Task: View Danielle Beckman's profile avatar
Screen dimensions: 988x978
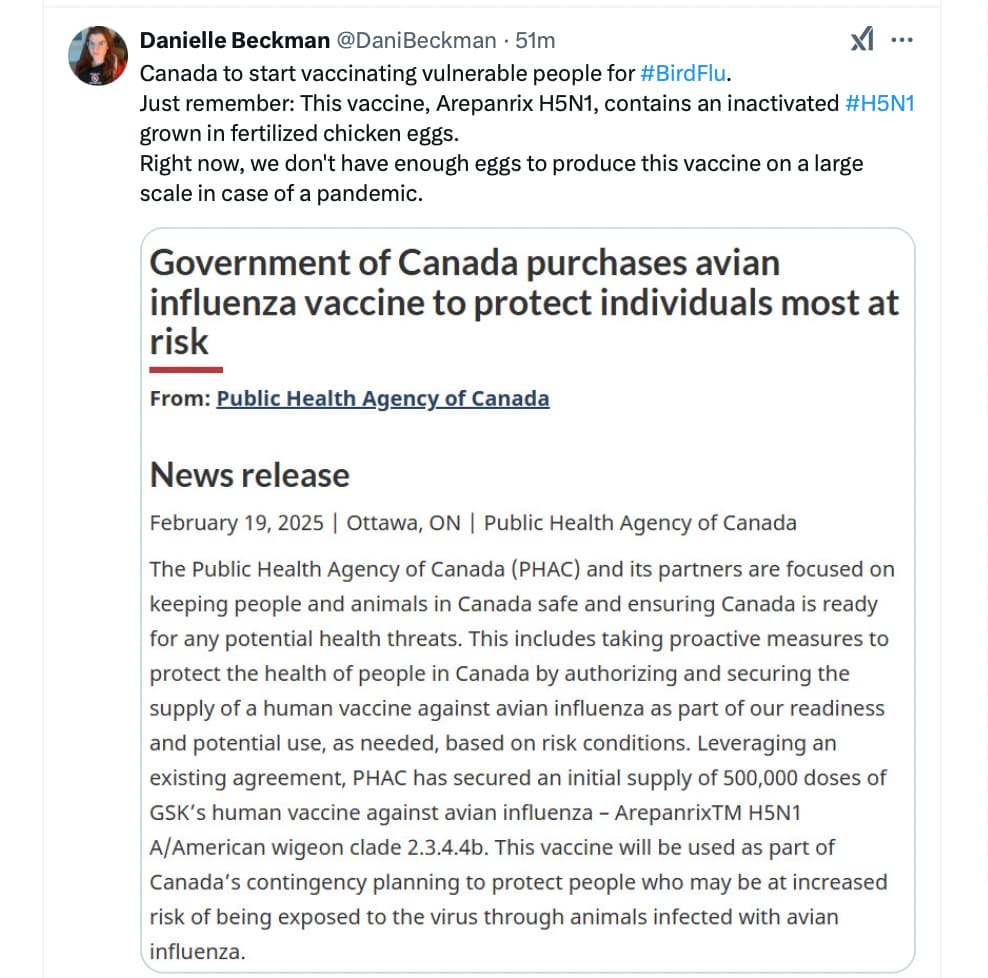Action: coord(98,56)
